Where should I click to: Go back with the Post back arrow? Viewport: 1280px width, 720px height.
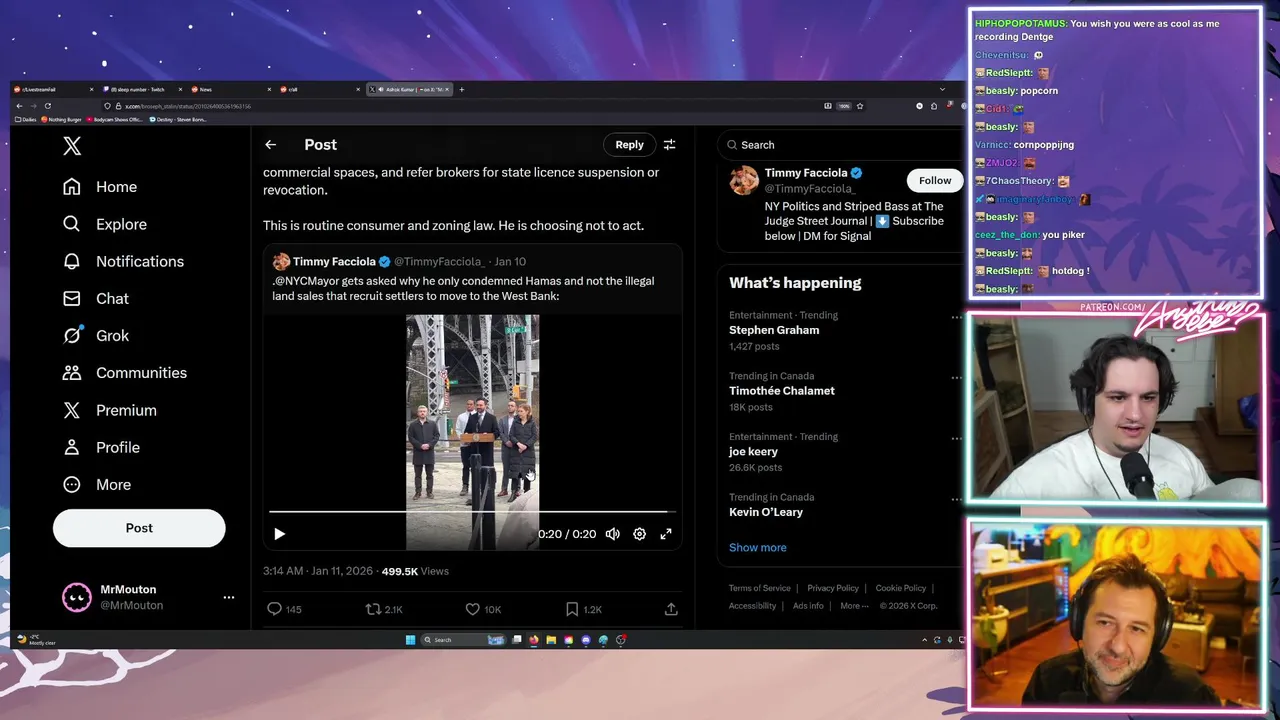270,145
